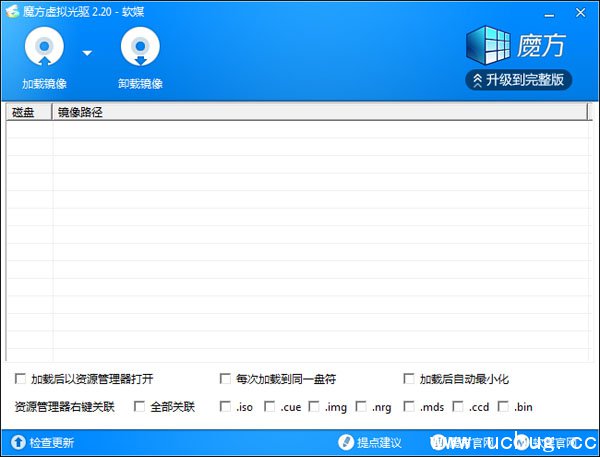Viewport: 600px width, 457px height.
Task: Enable the .mds file association checkbox
Action: (x=409, y=407)
